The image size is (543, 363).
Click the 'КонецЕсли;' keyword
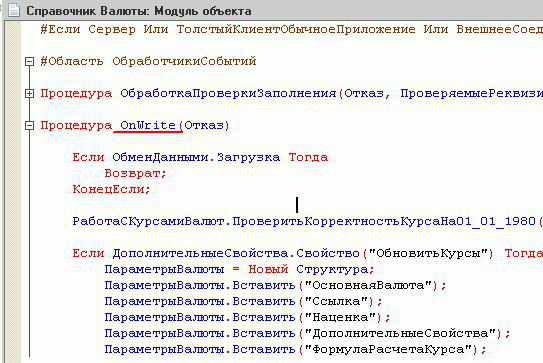tap(111, 189)
